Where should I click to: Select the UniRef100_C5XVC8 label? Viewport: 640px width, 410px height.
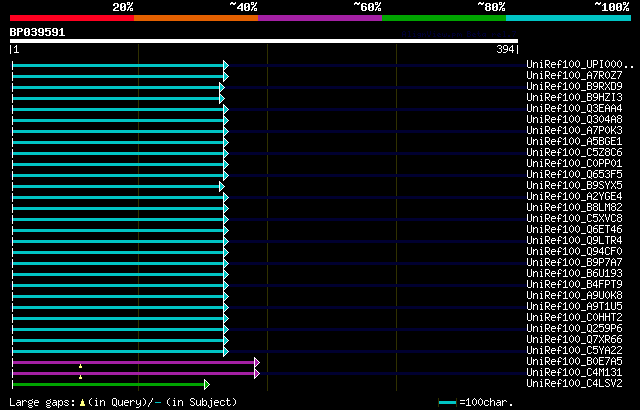[x=574, y=219]
